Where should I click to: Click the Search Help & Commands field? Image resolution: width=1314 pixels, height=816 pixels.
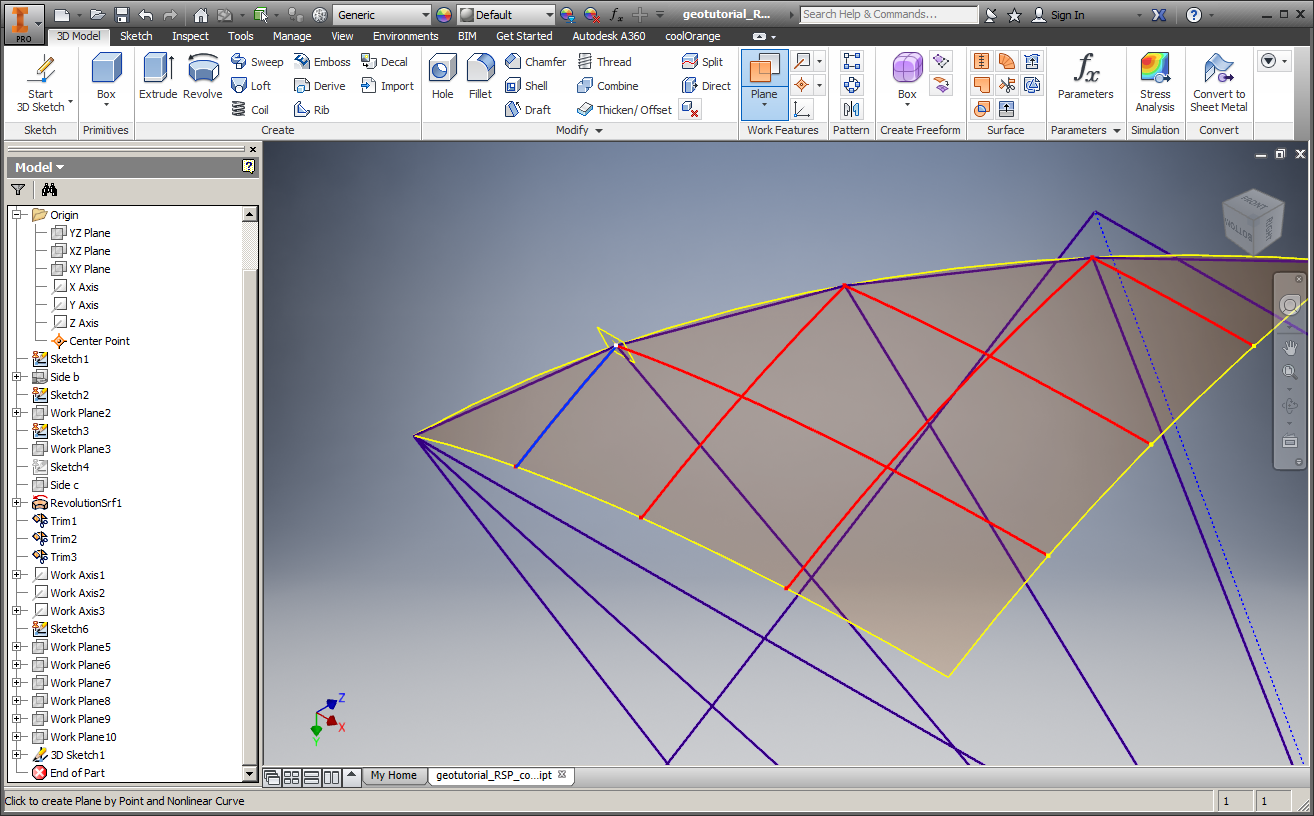coord(889,15)
